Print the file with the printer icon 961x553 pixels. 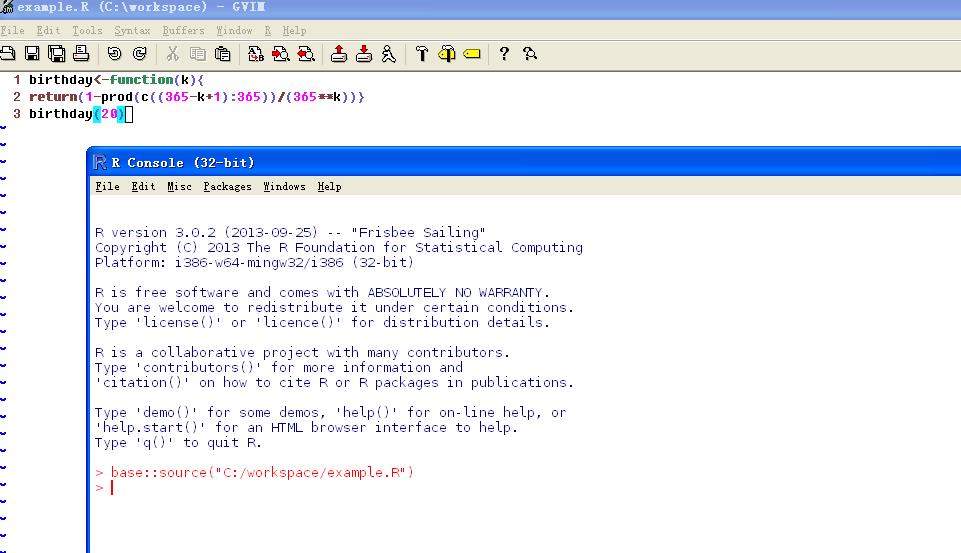(x=81, y=54)
